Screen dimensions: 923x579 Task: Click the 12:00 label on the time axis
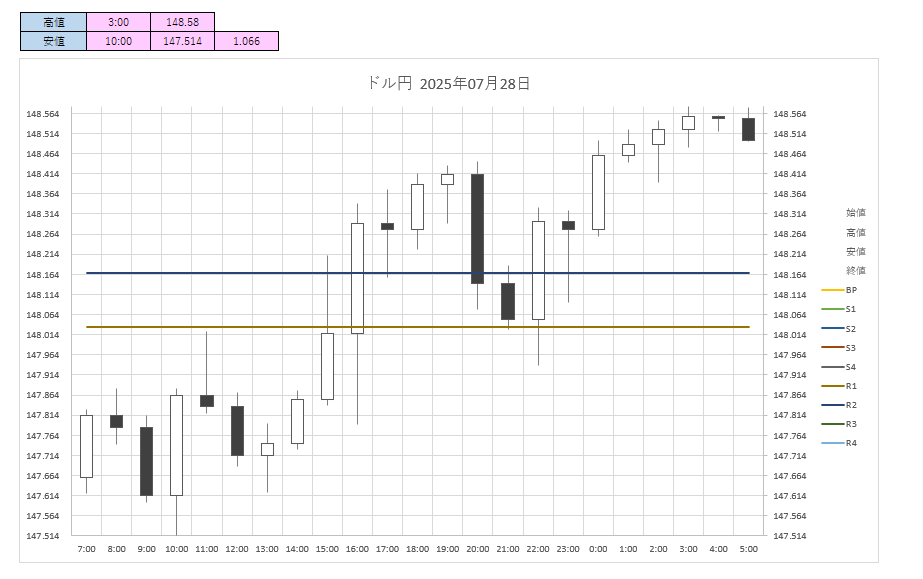pos(237,549)
